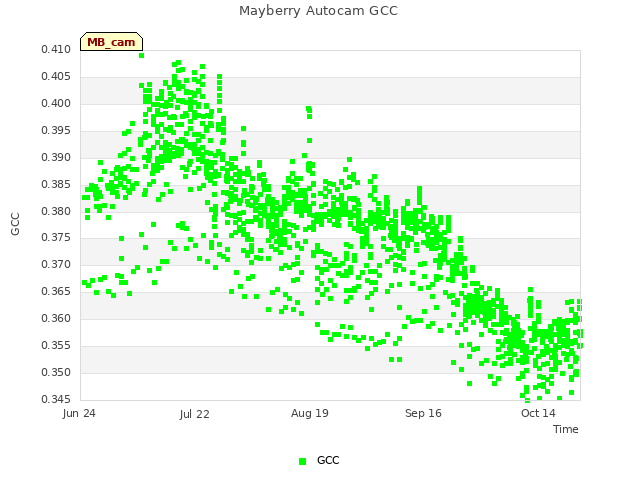Click the vertical GCC y-axis title
The image size is (640, 480).
[x=15, y=224]
